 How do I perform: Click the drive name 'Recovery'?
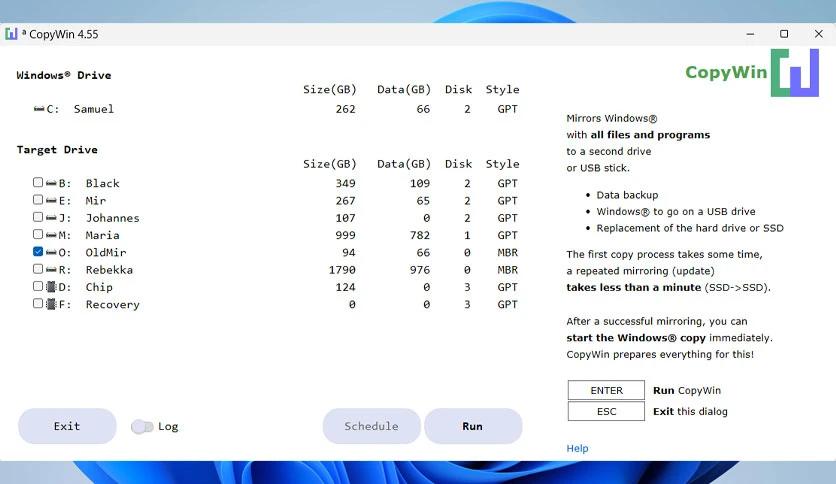click(x=112, y=304)
